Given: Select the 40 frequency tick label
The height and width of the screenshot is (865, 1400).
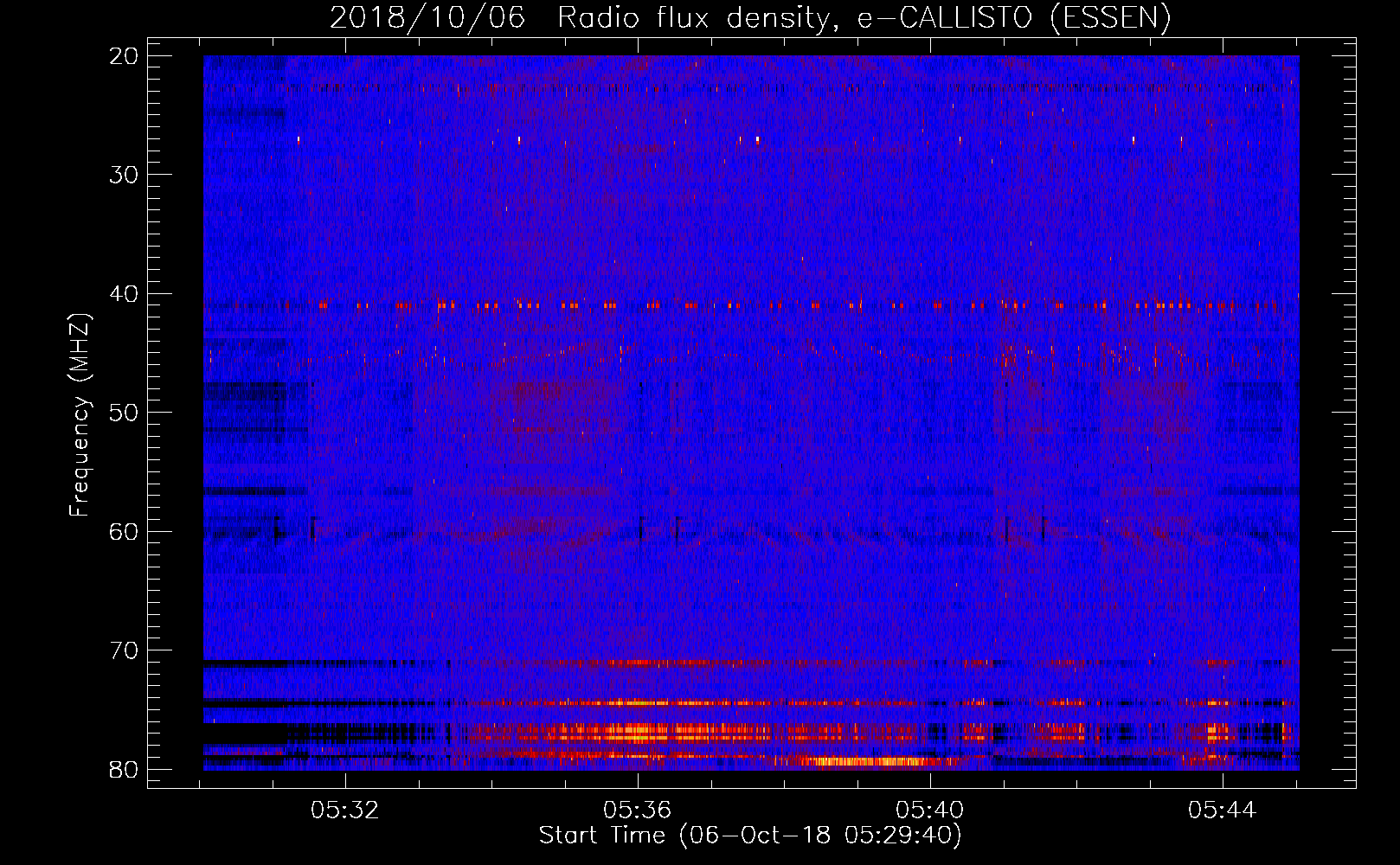Looking at the screenshot, I should pyautogui.click(x=124, y=294).
